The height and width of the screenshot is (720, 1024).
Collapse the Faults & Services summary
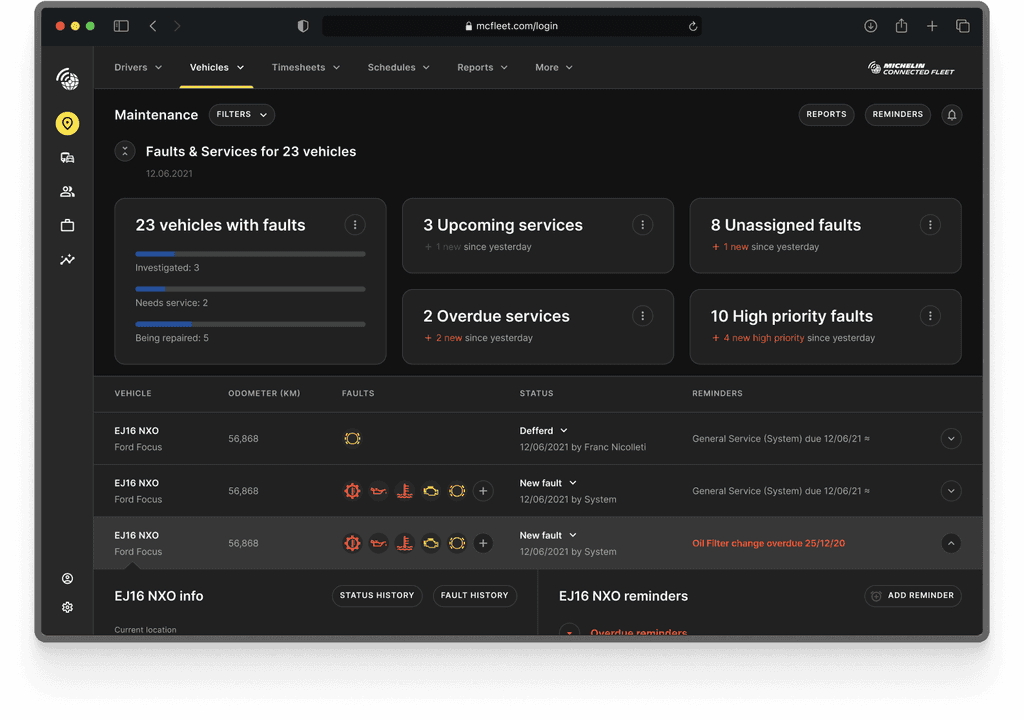(x=125, y=151)
